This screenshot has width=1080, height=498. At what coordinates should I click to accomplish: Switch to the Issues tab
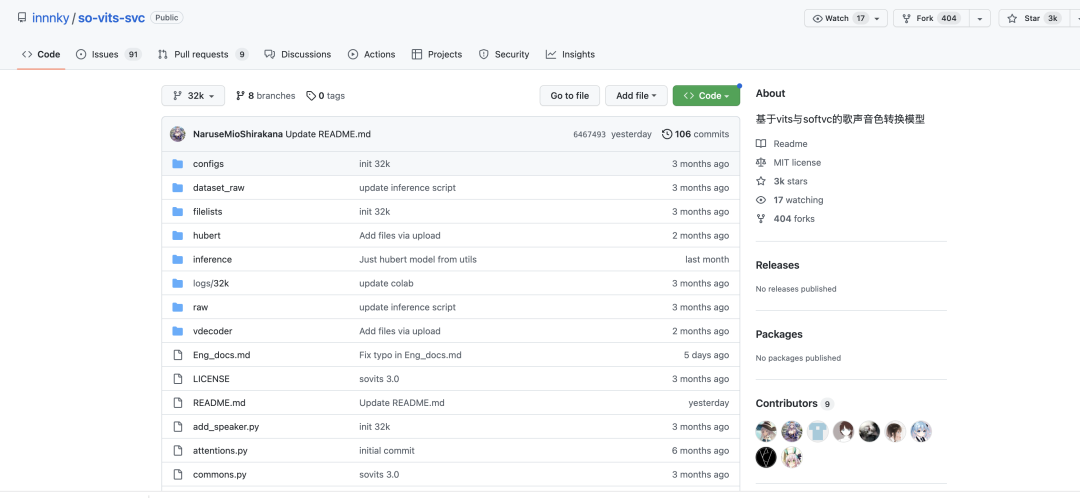tap(108, 54)
